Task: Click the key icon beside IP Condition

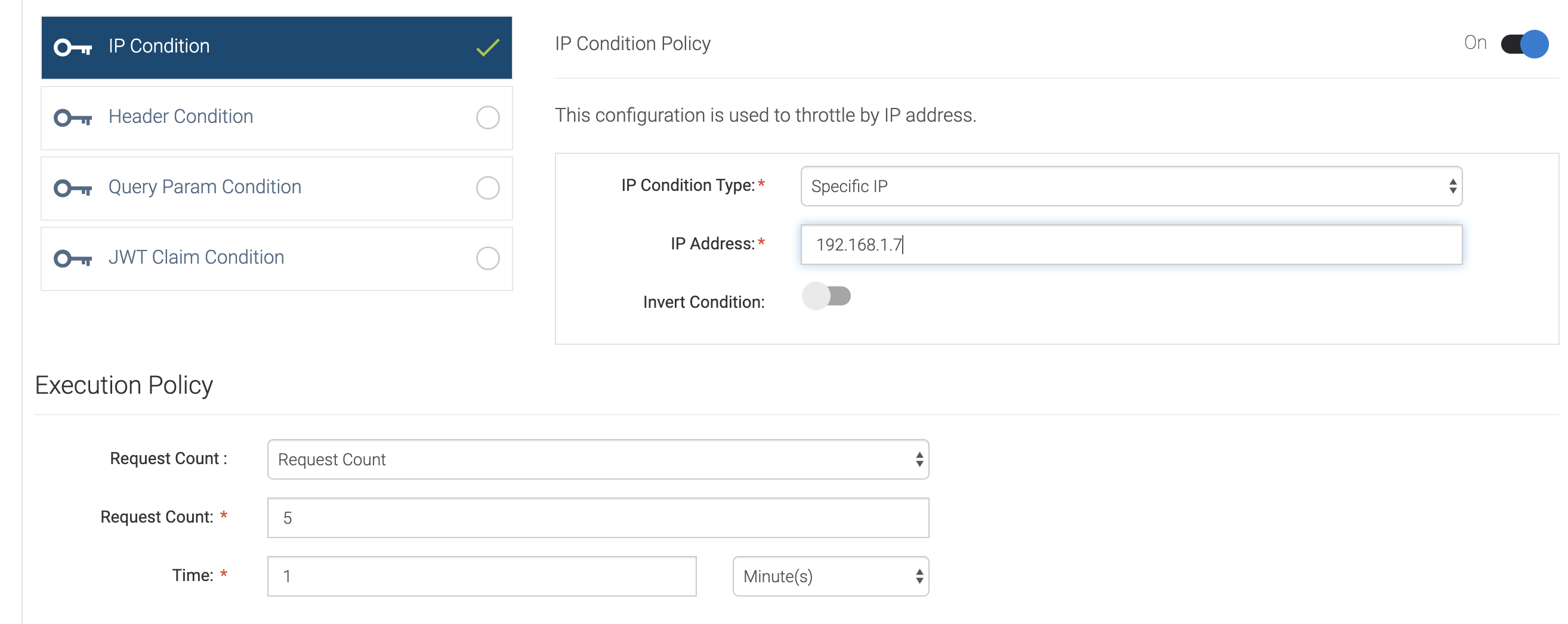Action: coord(72,47)
